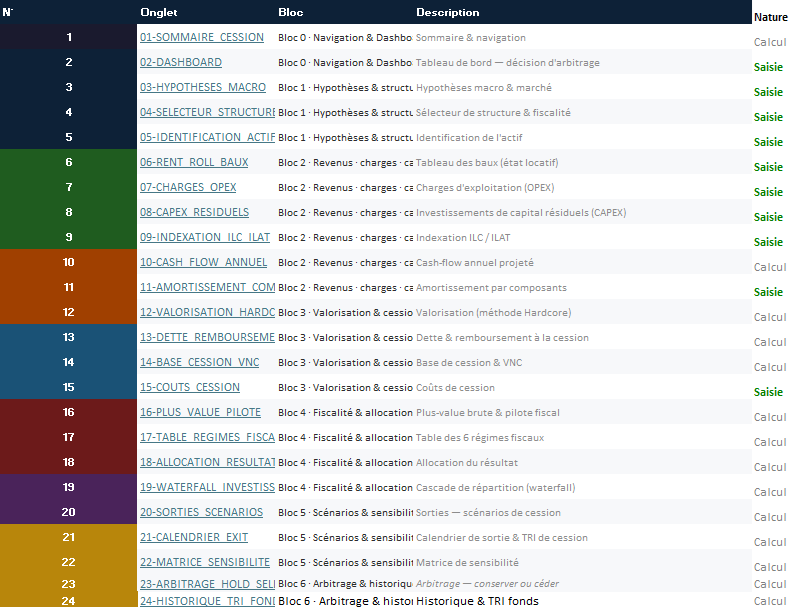This screenshot has height=607, width=791.
Task: Follow the 16-PLUS_VALUE_PILOTE link
Action: point(200,412)
